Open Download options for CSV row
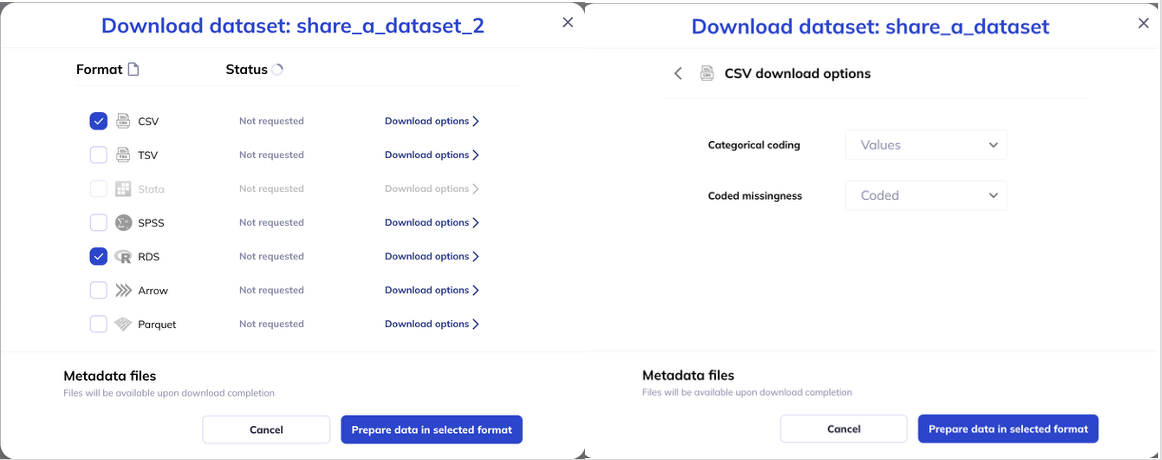 [432, 121]
